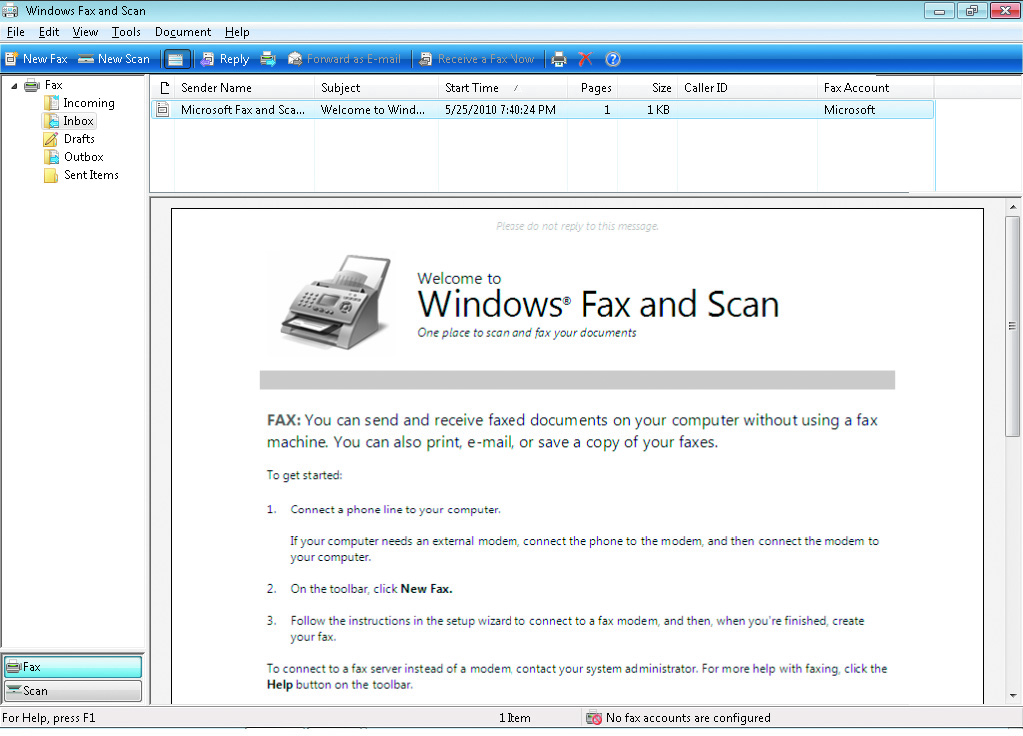
Task: Click the New Fax toolbar button
Action: point(37,59)
